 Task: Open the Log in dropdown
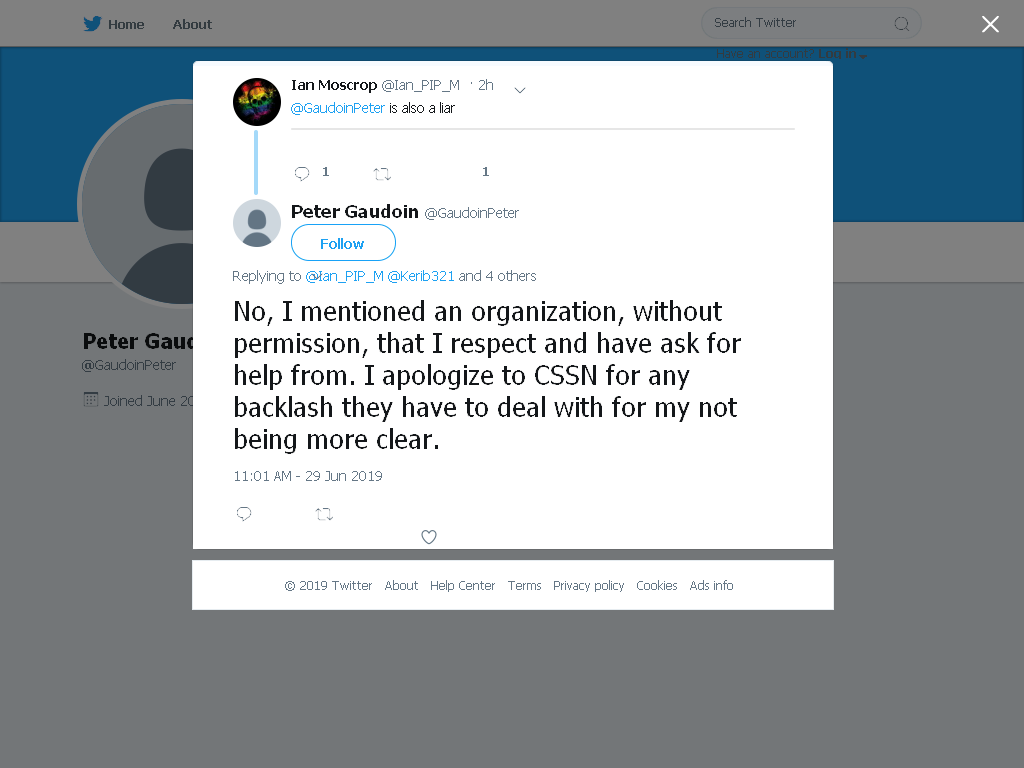[x=842, y=54]
